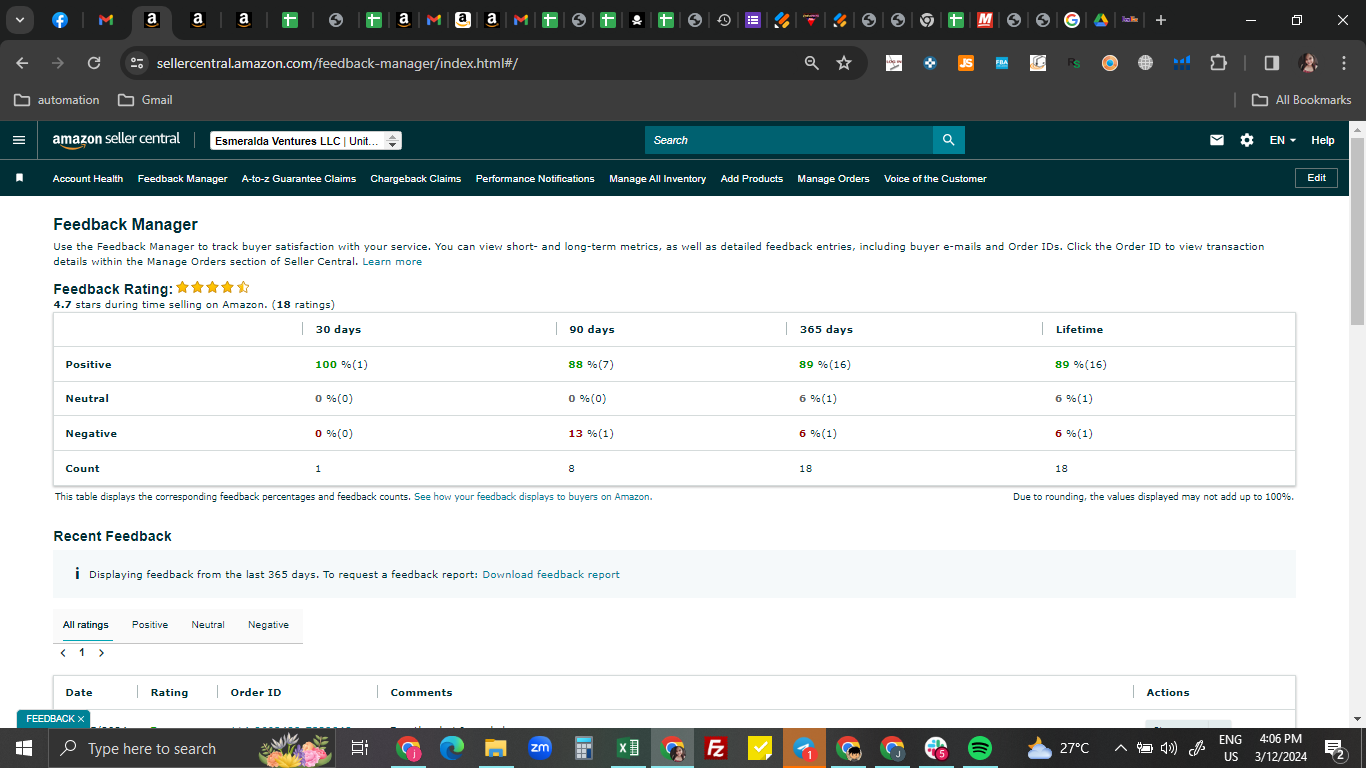This screenshot has height=768, width=1366.
Task: Click Download feedback report link
Action: tap(551, 575)
